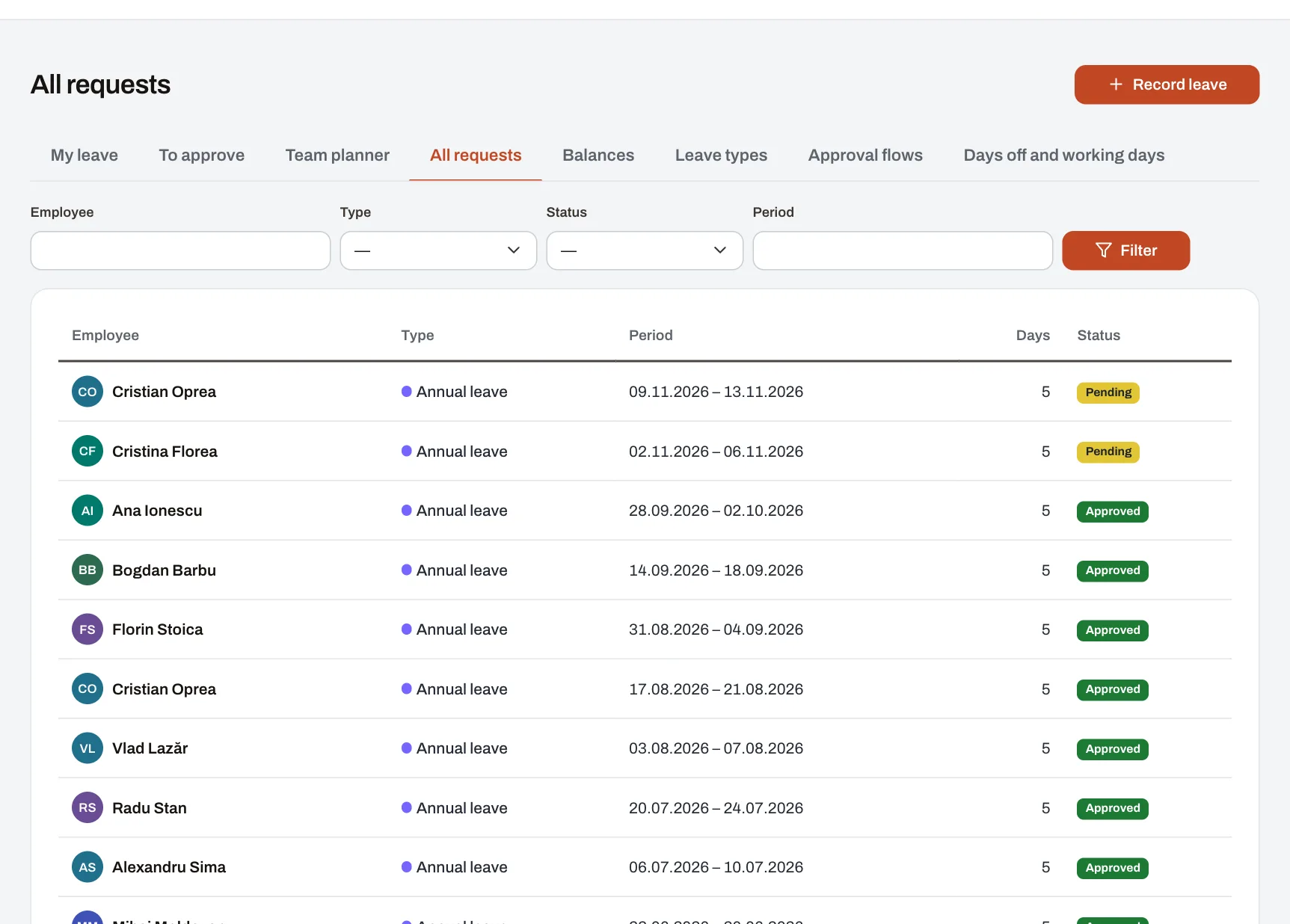
Task: Click period 28.09.2026 – 02.10.2026
Action: coord(716,511)
